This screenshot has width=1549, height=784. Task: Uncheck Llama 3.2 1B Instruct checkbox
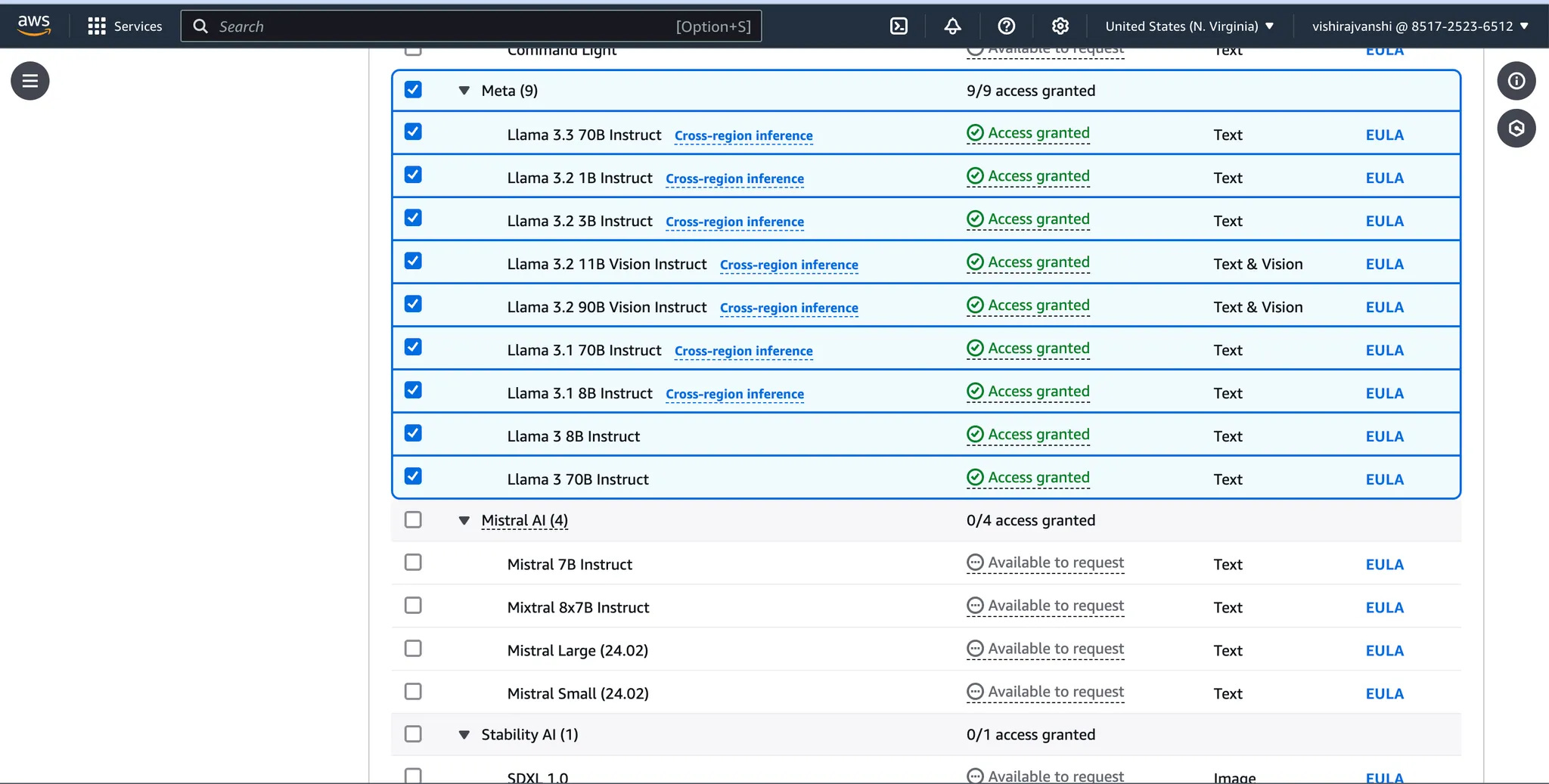click(413, 175)
